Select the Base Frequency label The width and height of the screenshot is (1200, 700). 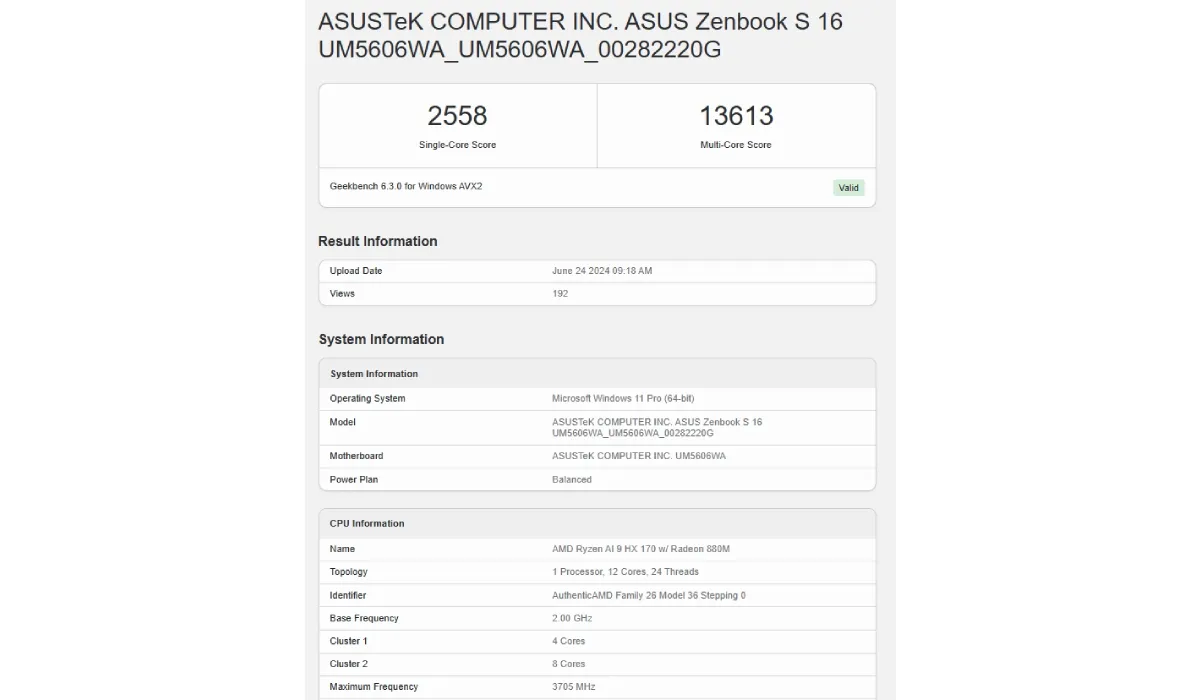click(364, 618)
